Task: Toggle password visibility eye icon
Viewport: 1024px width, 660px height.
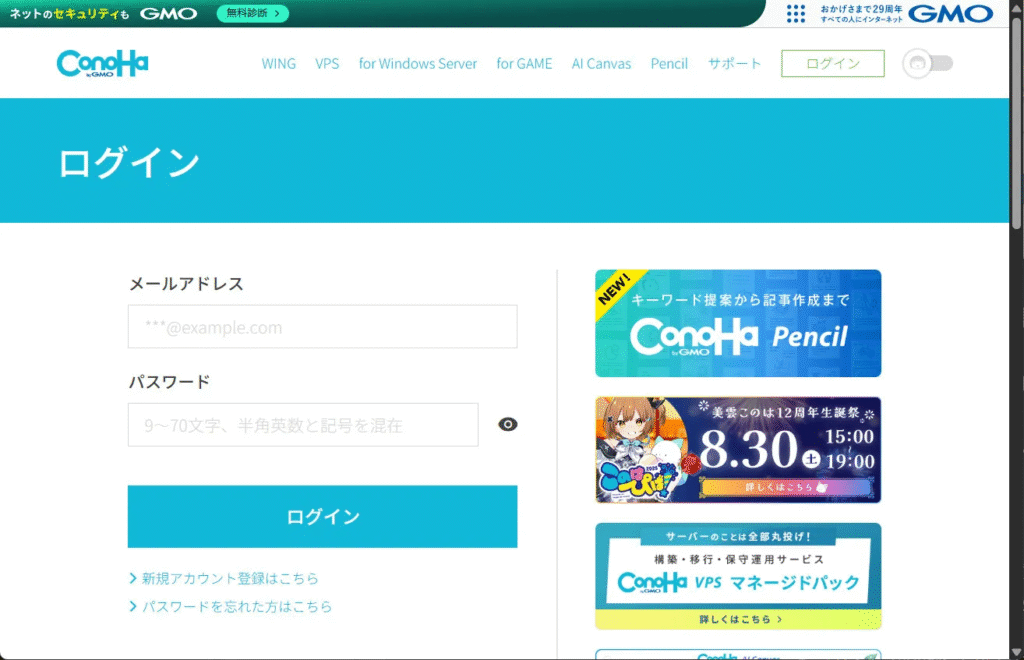Action: 507,424
